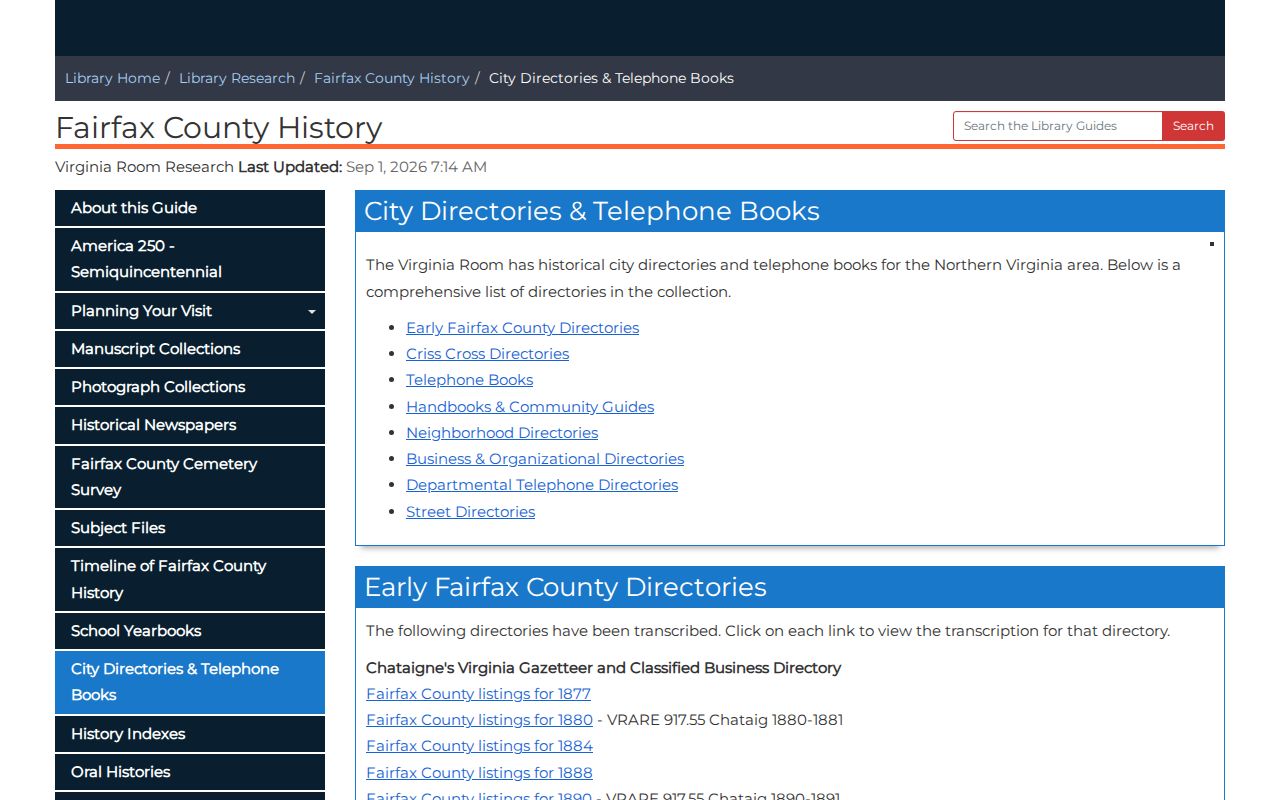
Task: Go to School Yearbooks page
Action: point(190,631)
